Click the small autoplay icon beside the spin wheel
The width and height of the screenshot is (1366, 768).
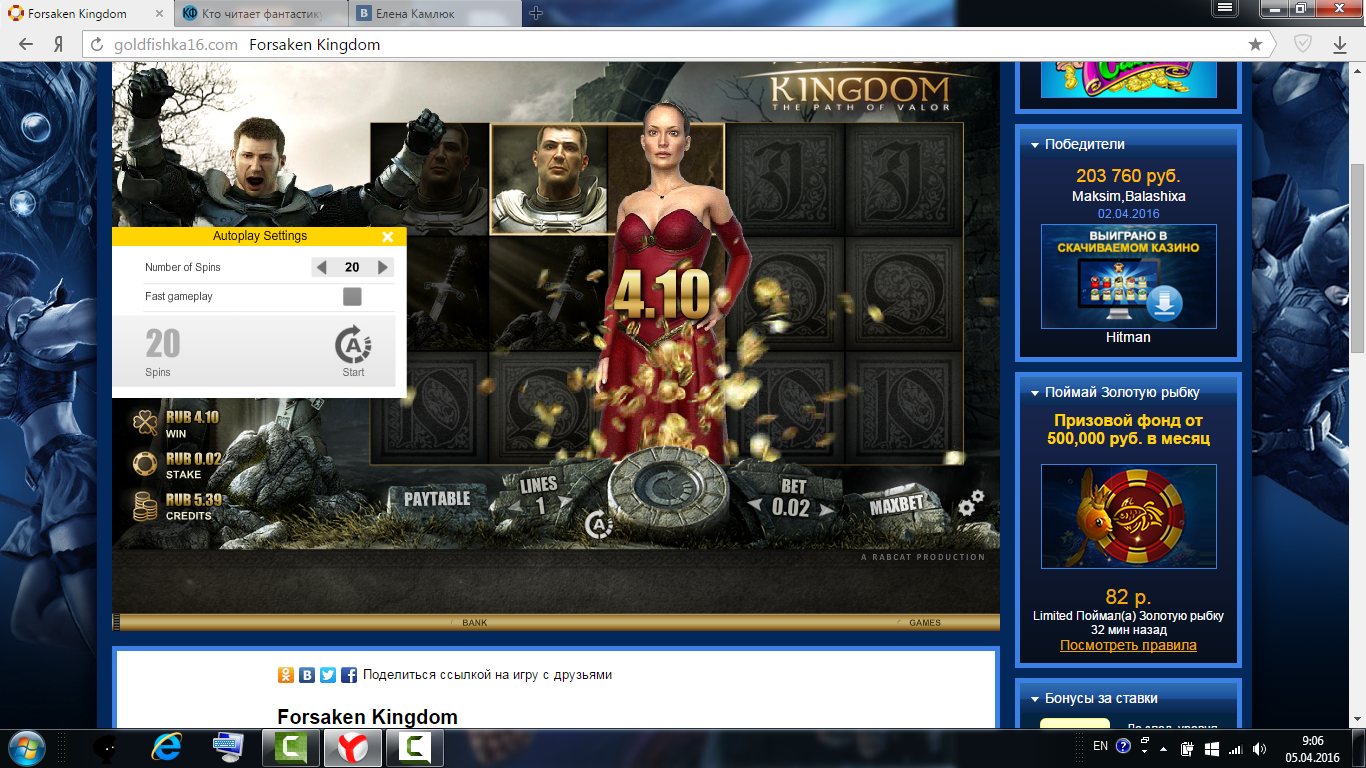point(597,522)
